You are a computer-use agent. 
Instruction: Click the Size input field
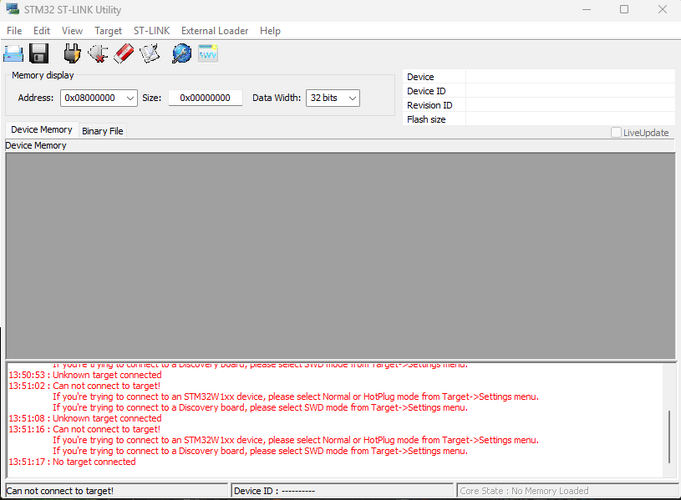point(205,98)
